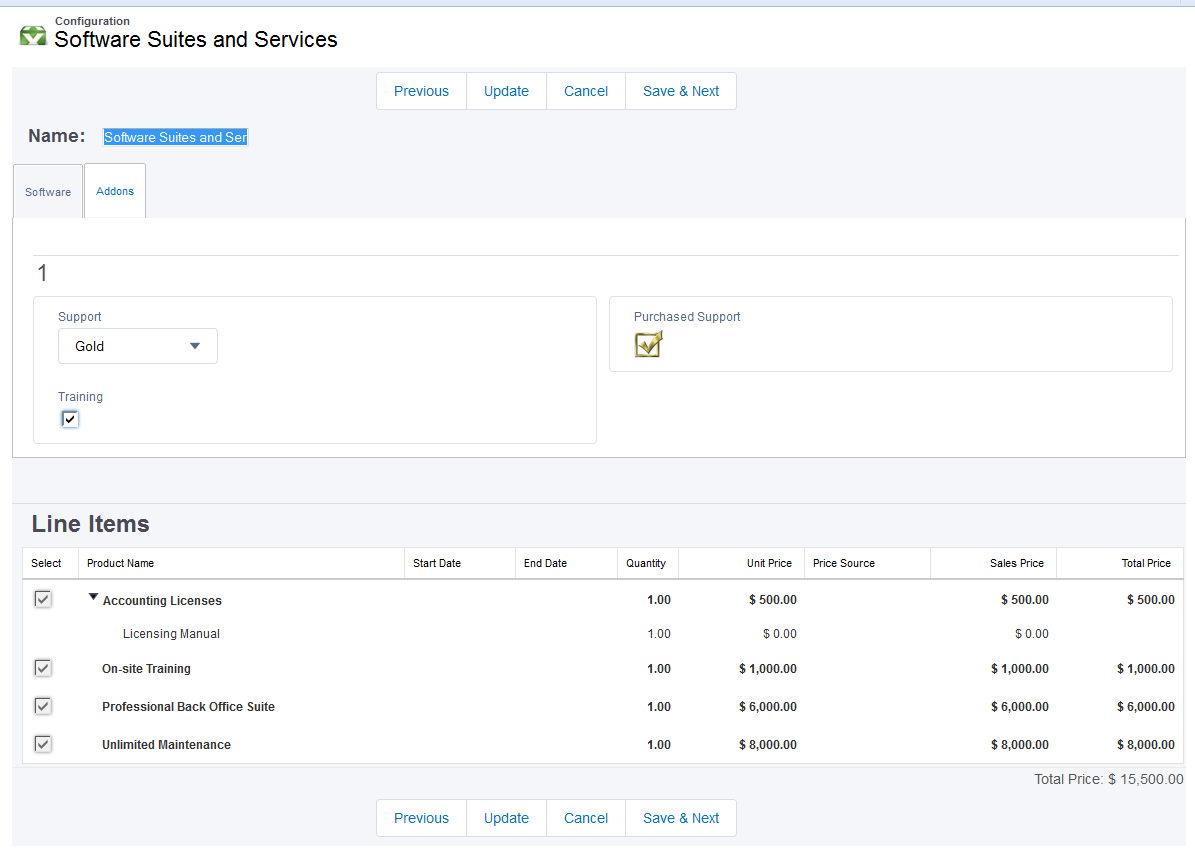The width and height of the screenshot is (1195, 852).
Task: Click the bottom Save & Next button
Action: coord(681,818)
